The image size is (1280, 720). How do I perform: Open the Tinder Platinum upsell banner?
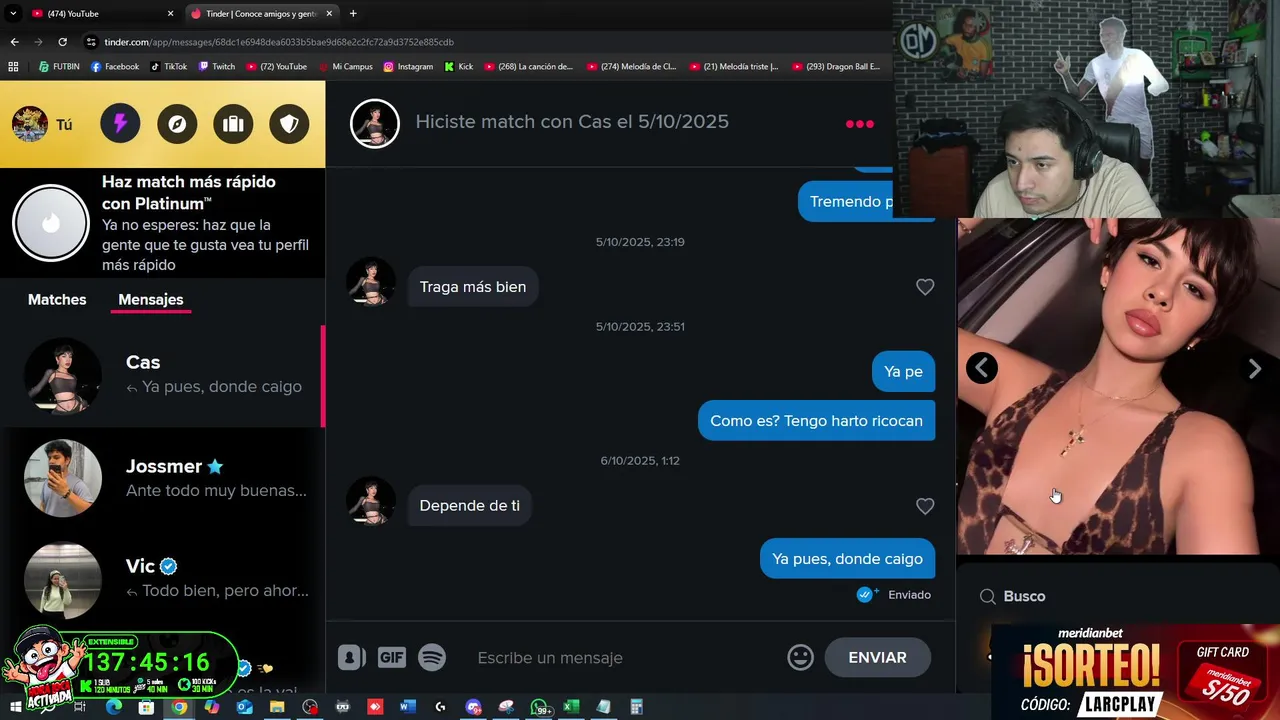pos(162,223)
